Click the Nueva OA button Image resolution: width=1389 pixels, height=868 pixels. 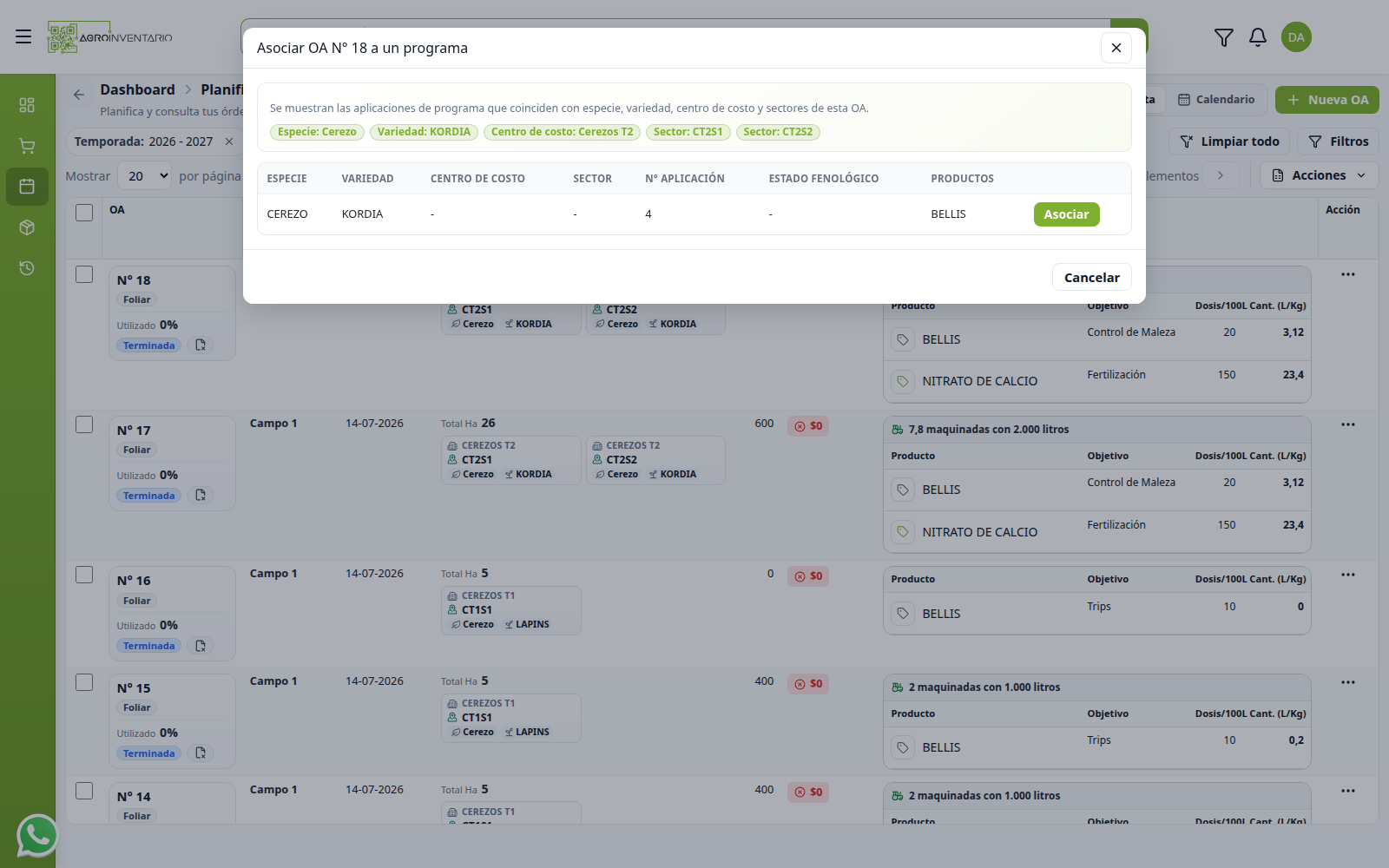(x=1327, y=100)
